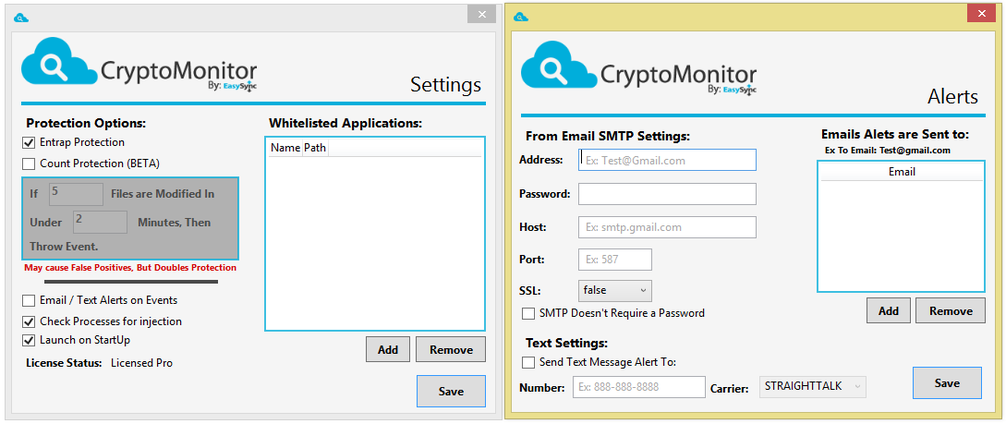Viewport: 1006px width, 424px height.
Task: Click the SMTP Address input field
Action: (x=667, y=160)
